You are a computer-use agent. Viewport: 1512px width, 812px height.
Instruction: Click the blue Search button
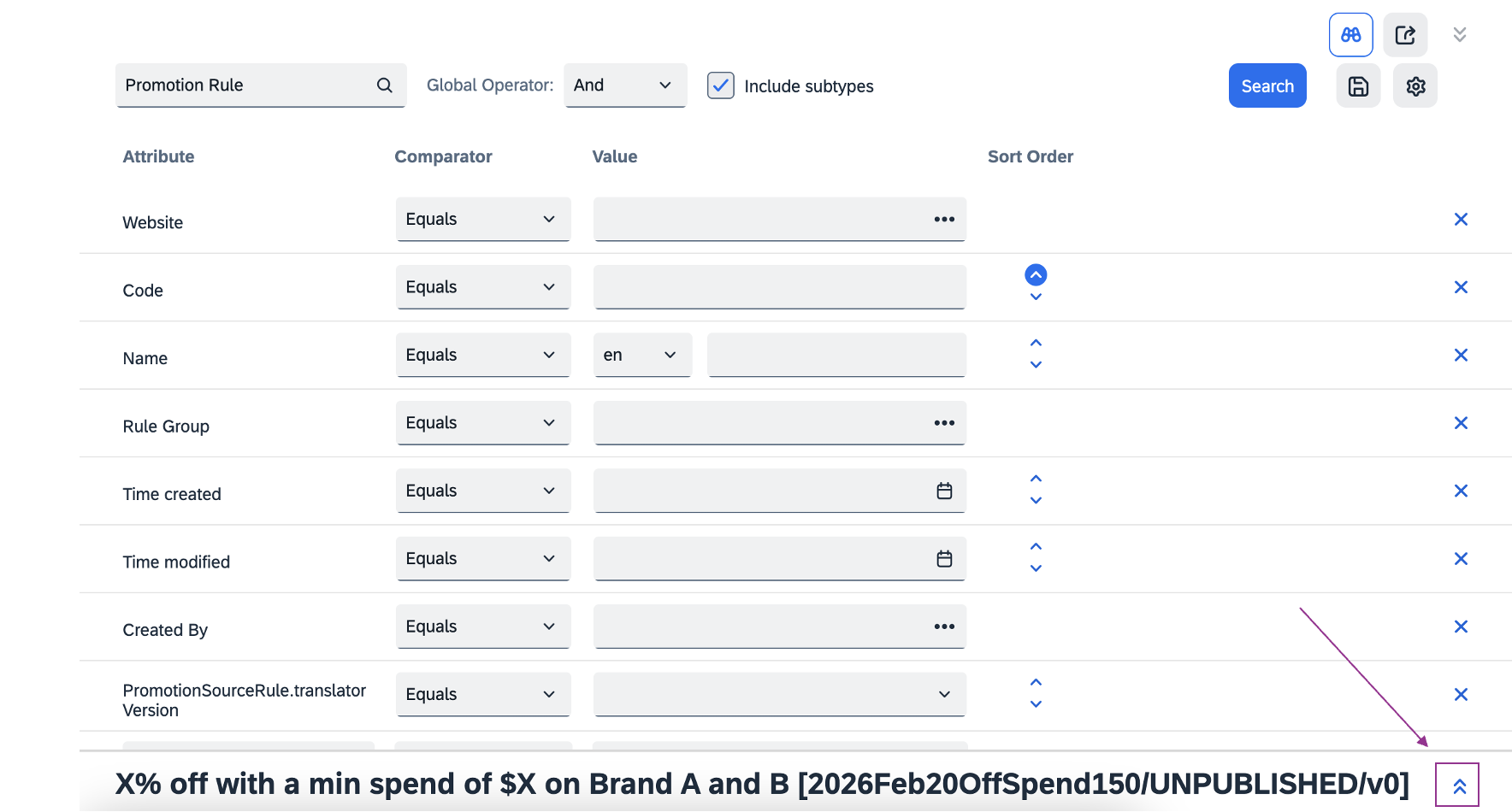pyautogui.click(x=1267, y=86)
